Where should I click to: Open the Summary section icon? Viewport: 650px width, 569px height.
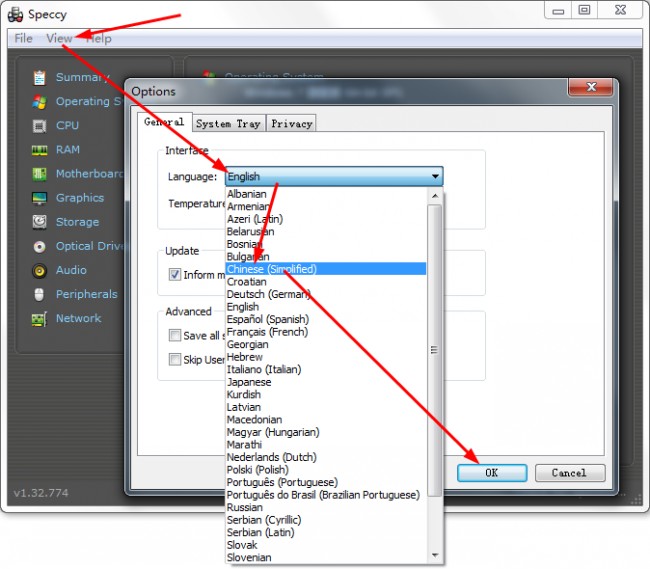tap(39, 77)
